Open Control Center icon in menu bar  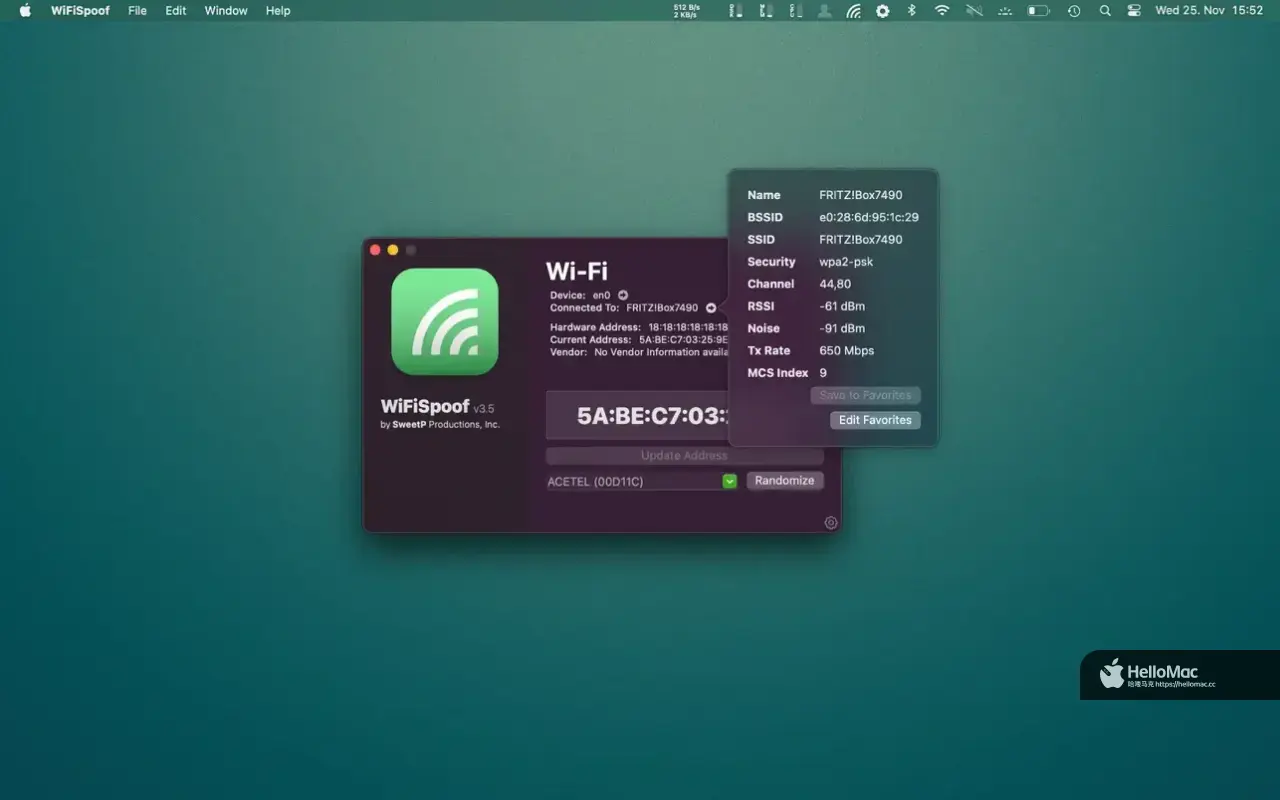click(1134, 11)
